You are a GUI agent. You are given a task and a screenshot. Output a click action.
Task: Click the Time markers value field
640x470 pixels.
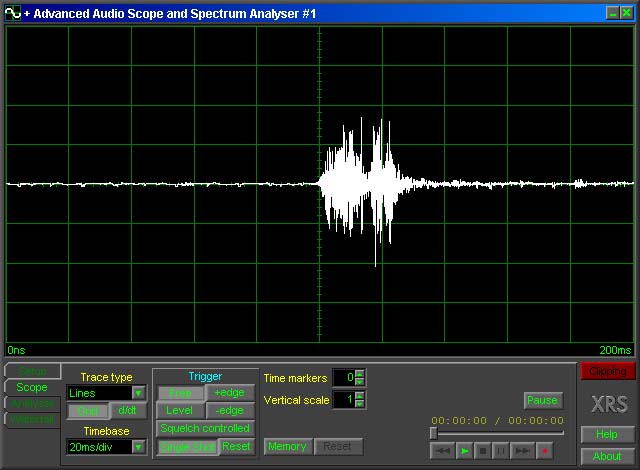click(344, 377)
